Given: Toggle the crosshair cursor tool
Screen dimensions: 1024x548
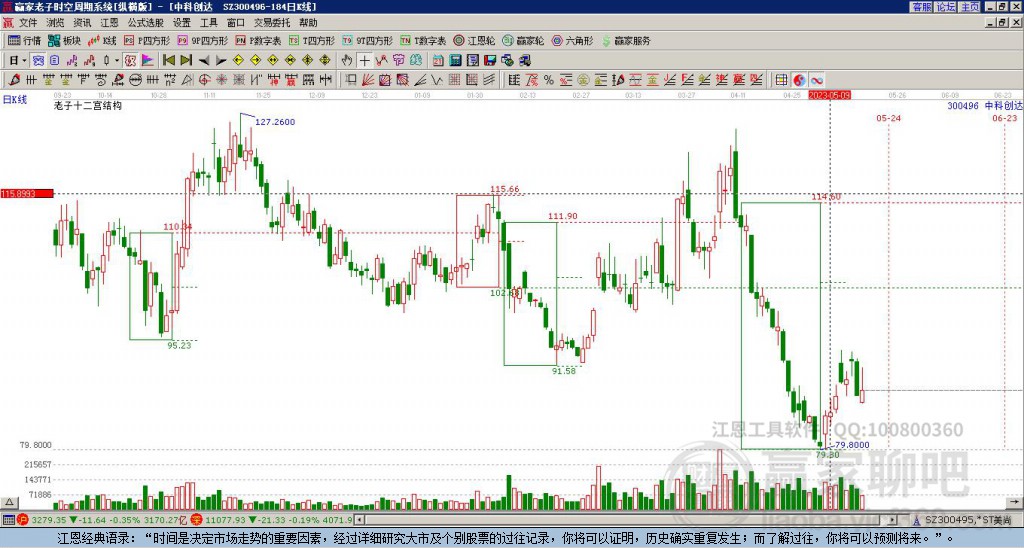Looking at the screenshot, I should click(x=364, y=61).
